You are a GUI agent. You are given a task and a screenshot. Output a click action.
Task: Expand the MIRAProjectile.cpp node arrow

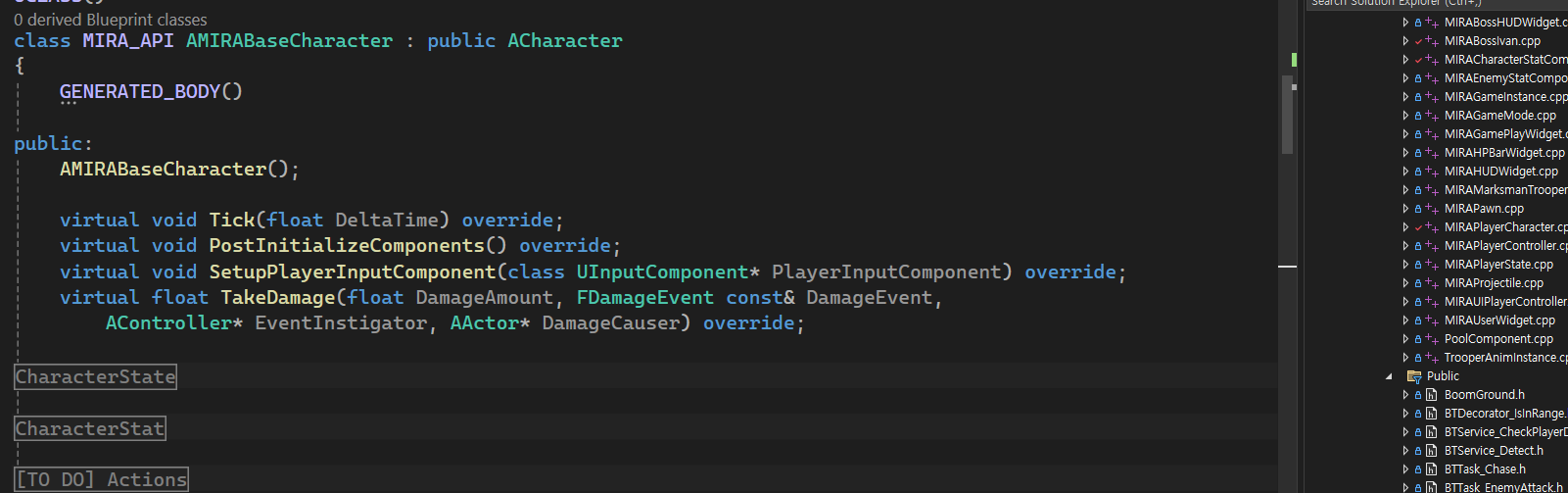1405,283
